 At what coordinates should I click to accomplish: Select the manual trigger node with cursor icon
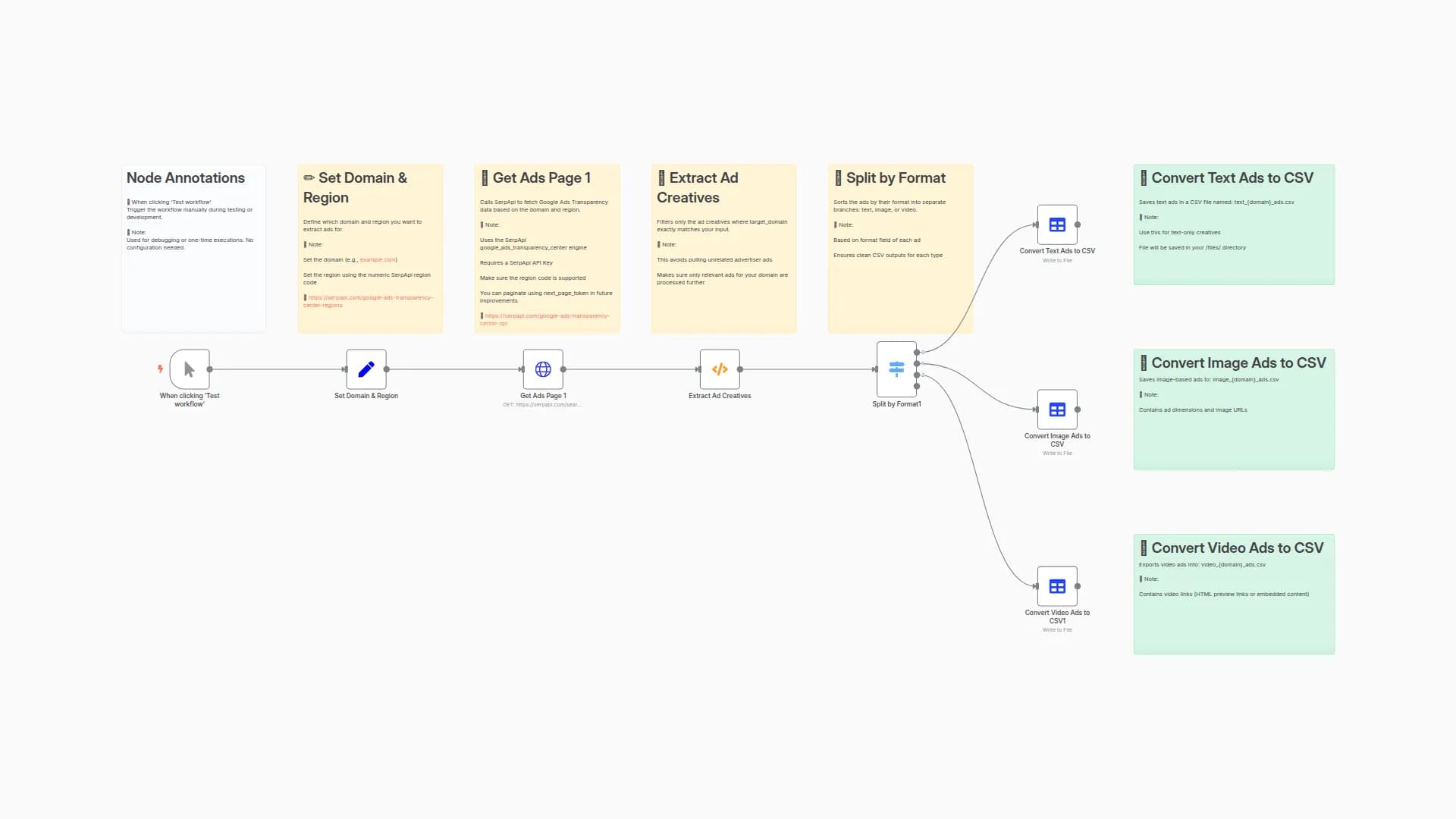pyautogui.click(x=190, y=369)
